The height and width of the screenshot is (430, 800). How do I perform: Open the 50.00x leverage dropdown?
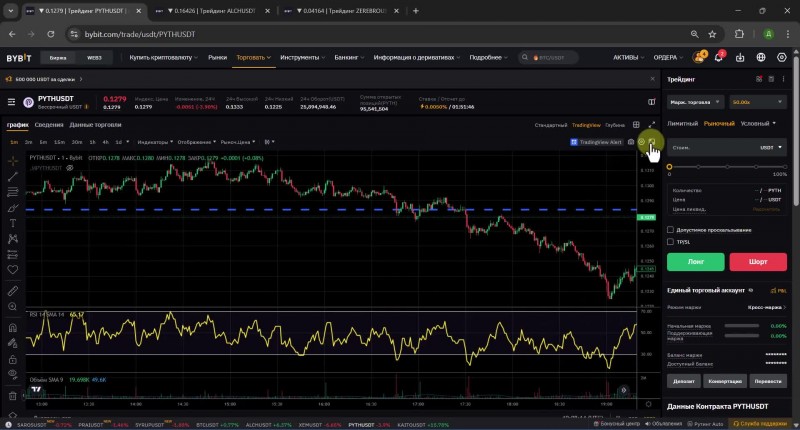click(757, 101)
